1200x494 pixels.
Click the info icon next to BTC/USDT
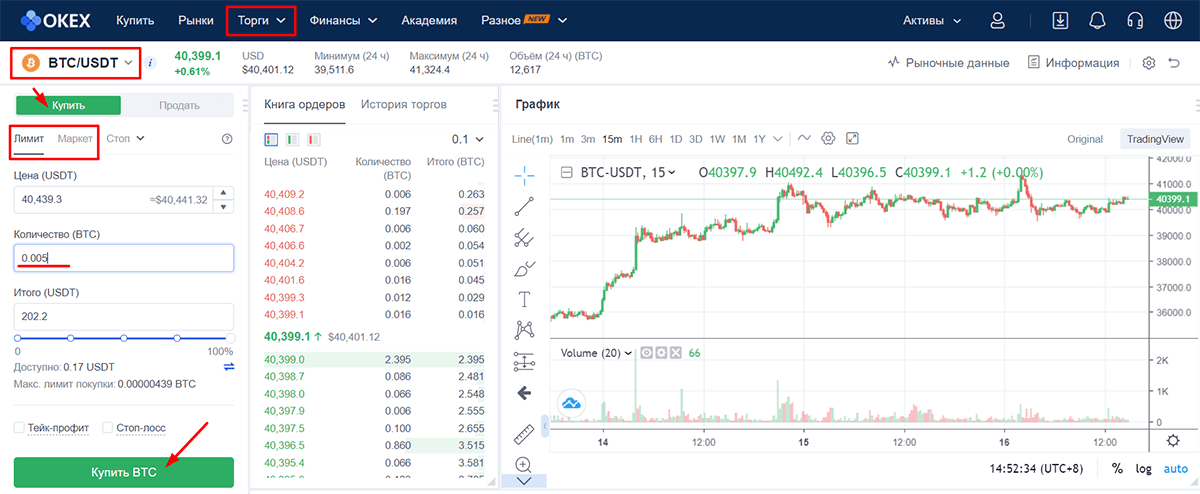(x=151, y=62)
